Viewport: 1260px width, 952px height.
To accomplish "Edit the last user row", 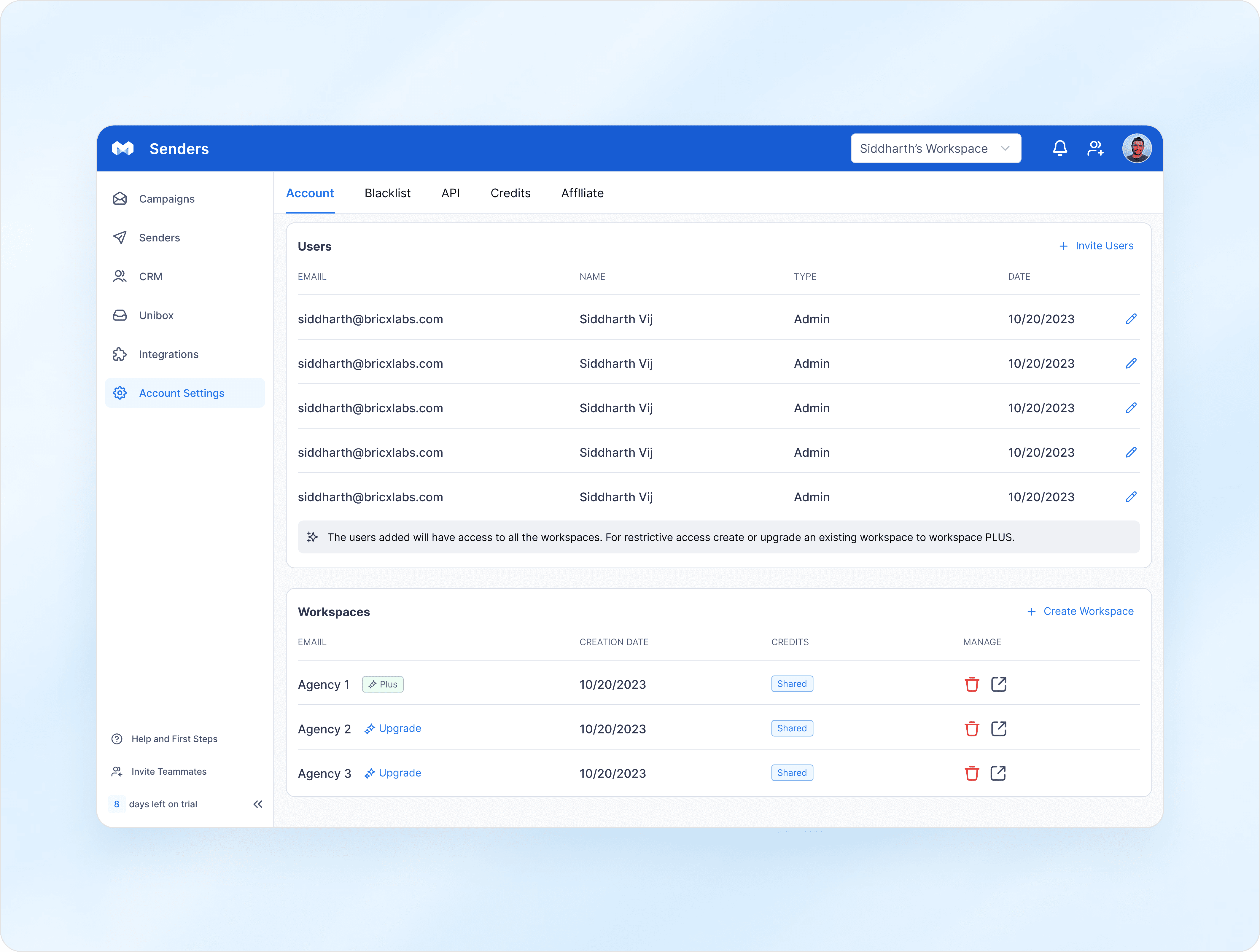I will 1131,497.
